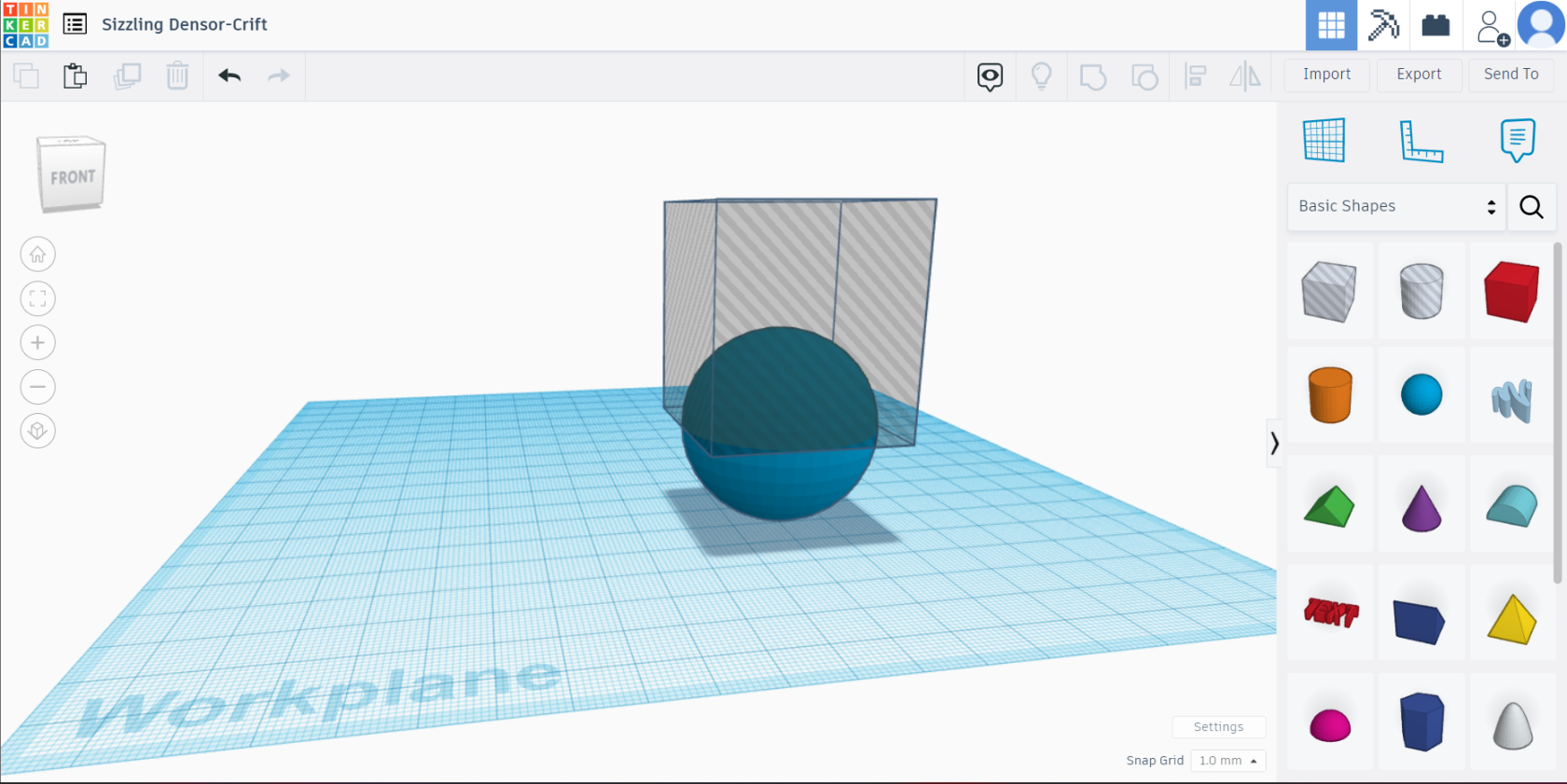The image size is (1567, 784).
Task: Click the Import button
Action: (x=1326, y=75)
